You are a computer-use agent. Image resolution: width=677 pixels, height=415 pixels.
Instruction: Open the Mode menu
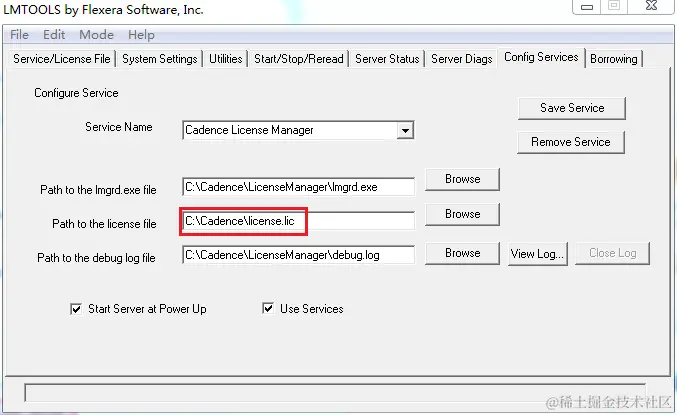point(96,35)
